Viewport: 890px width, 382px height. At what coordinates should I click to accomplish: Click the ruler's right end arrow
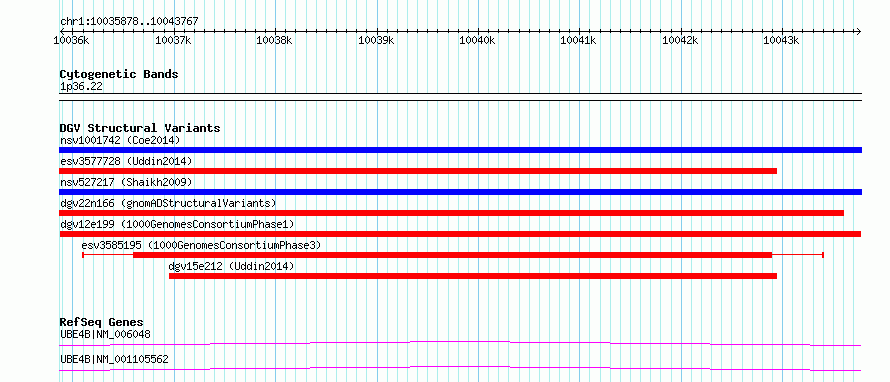[x=858, y=31]
